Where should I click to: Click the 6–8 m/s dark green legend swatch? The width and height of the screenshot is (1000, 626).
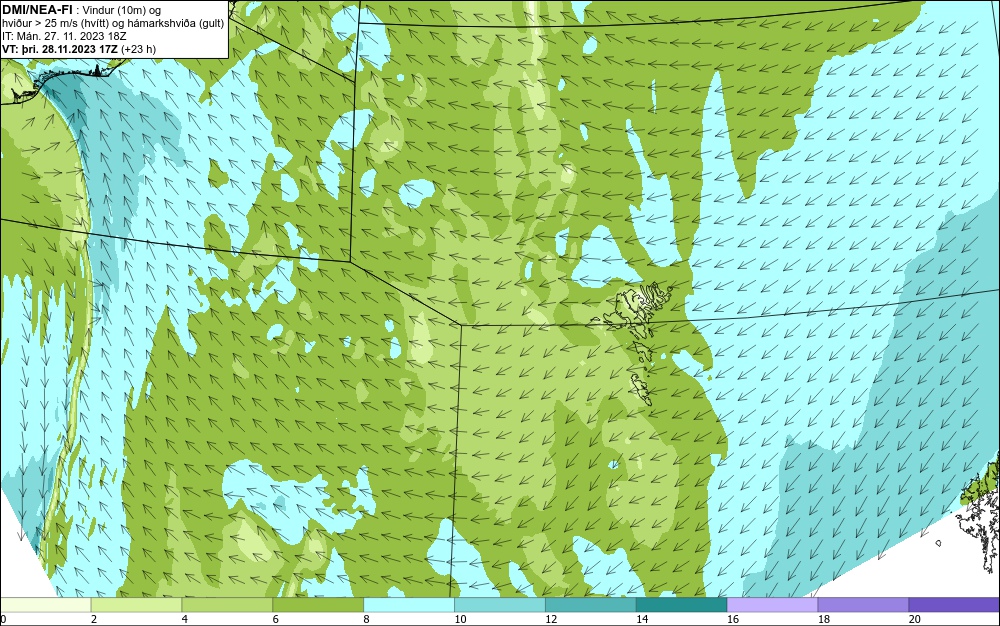[x=318, y=604]
